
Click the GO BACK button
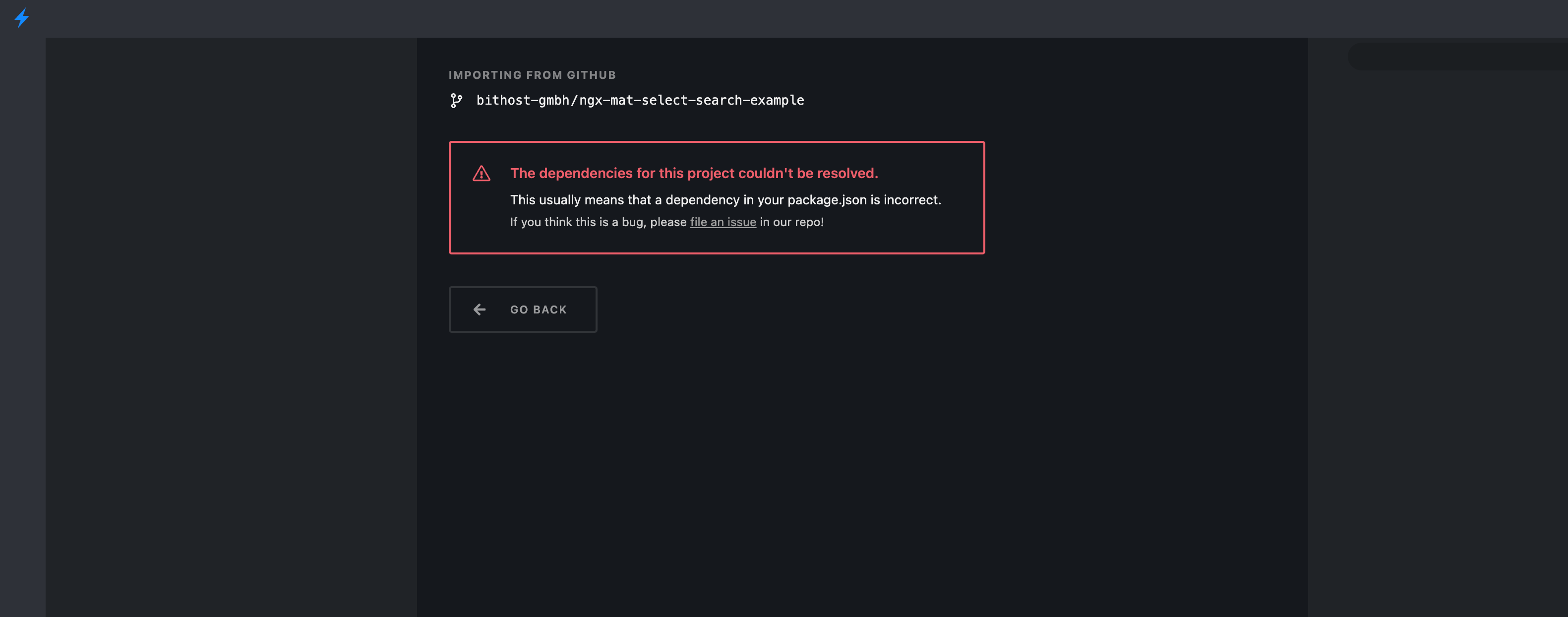(523, 309)
